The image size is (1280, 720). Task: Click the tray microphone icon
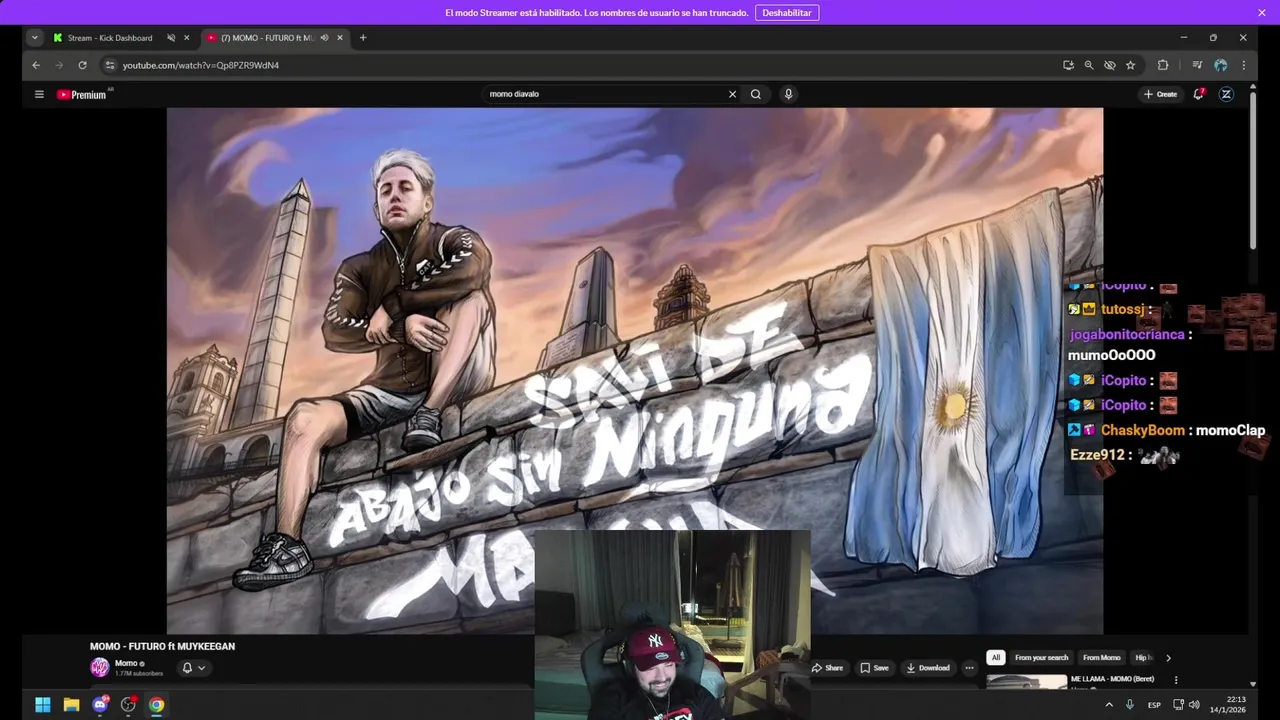point(1130,705)
